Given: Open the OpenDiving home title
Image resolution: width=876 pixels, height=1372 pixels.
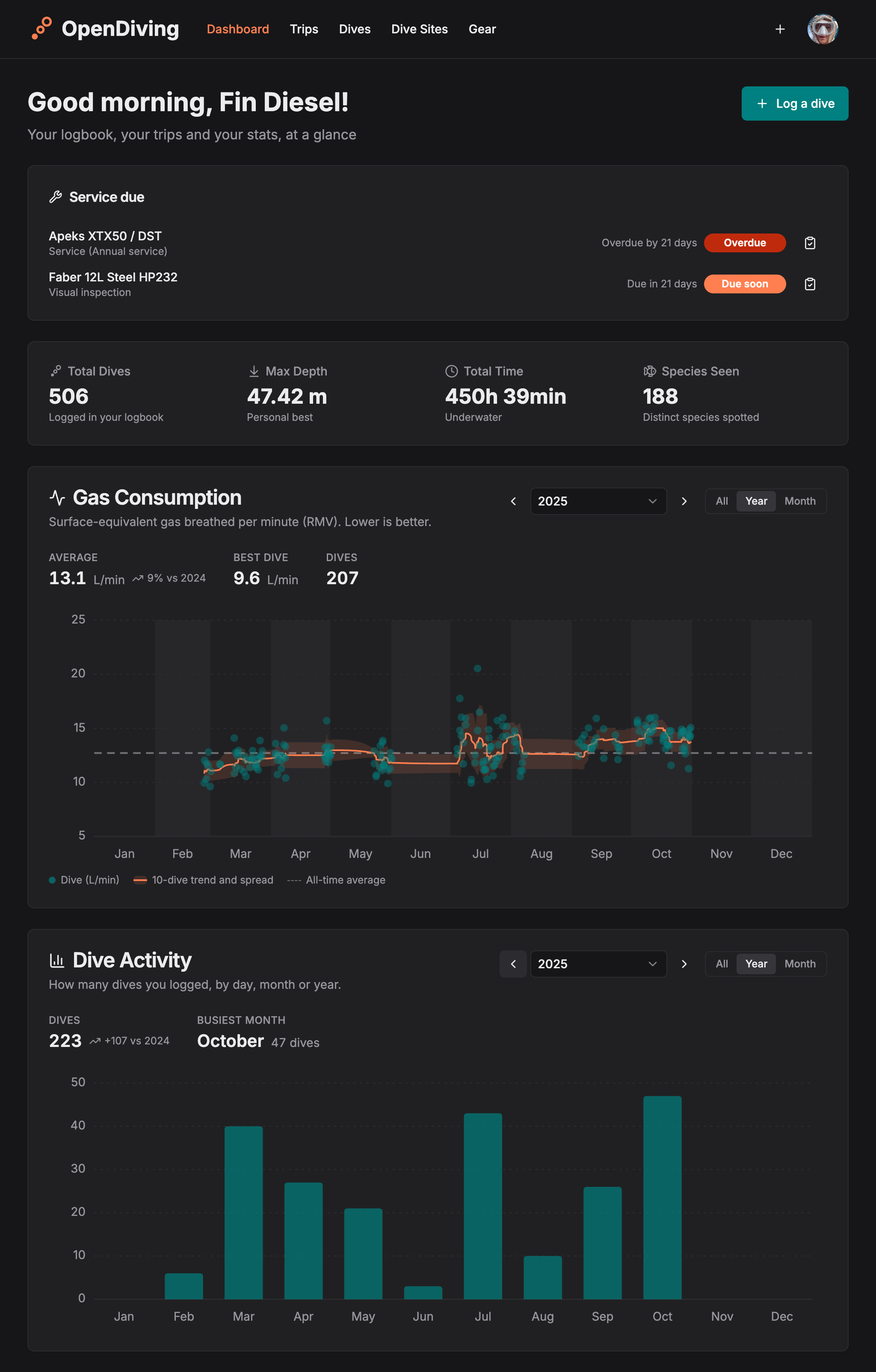Looking at the screenshot, I should coord(120,29).
